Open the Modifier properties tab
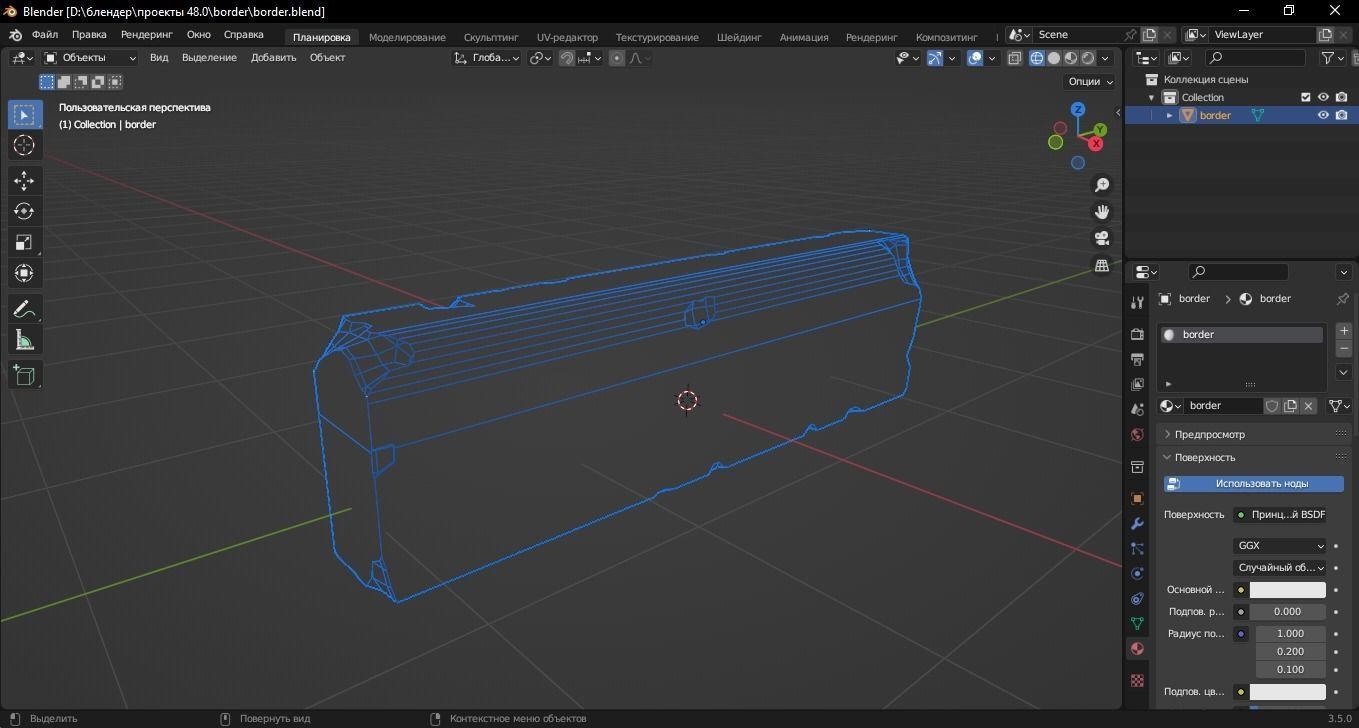 [x=1137, y=523]
